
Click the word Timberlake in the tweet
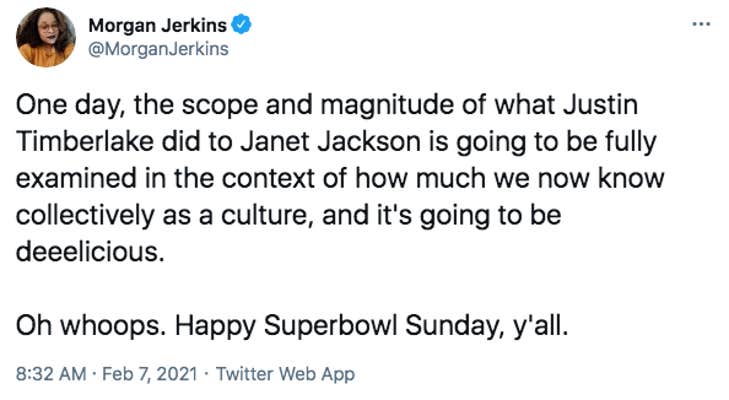pos(85,141)
